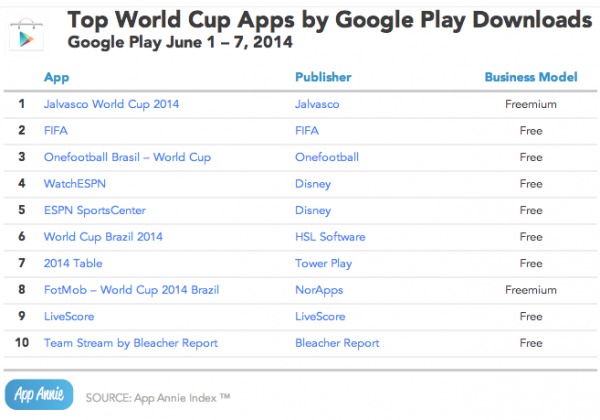
Task: Select Free value in WatchESPN row
Action: (531, 184)
